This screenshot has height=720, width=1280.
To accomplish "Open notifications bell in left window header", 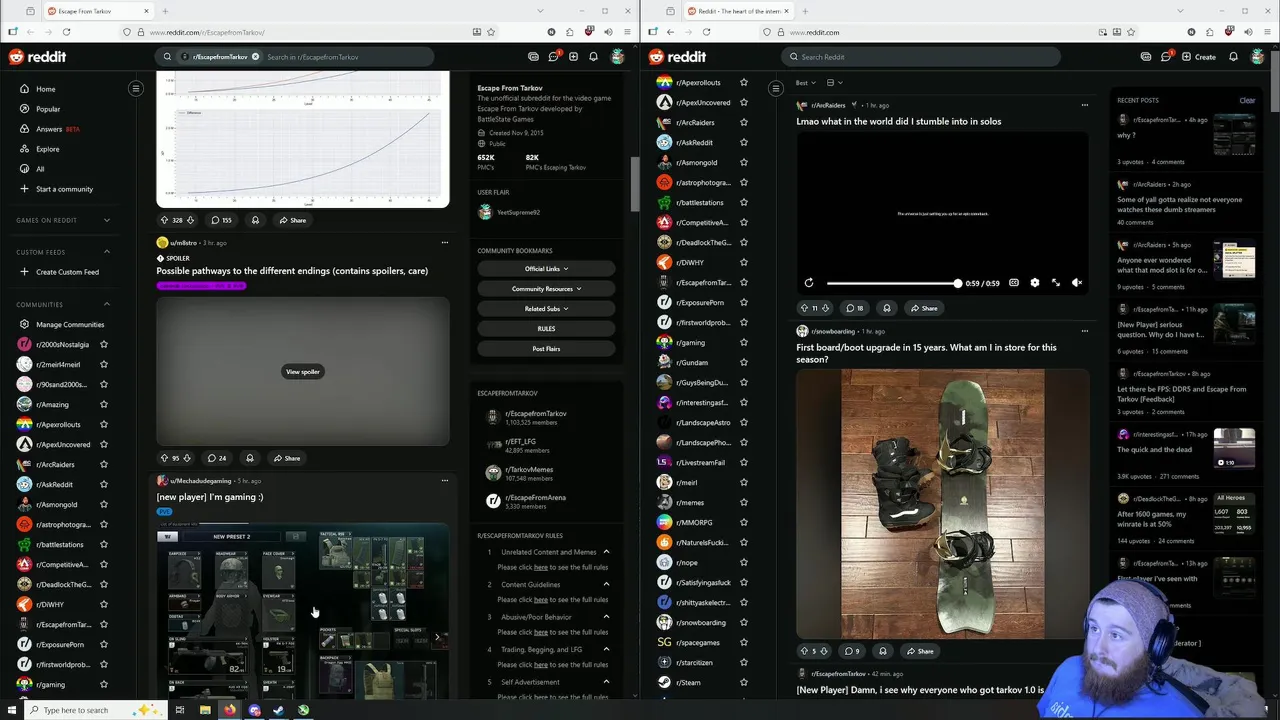I will point(593,57).
